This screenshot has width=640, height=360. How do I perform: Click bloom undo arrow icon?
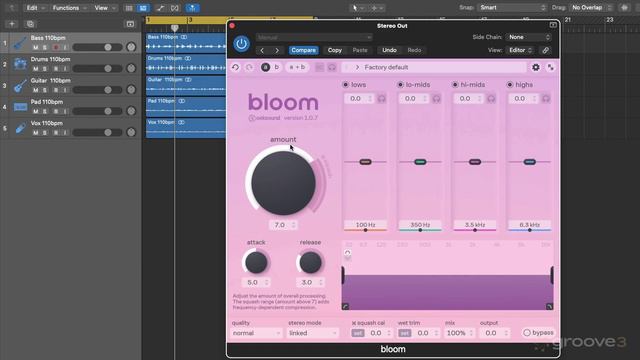pos(236,67)
